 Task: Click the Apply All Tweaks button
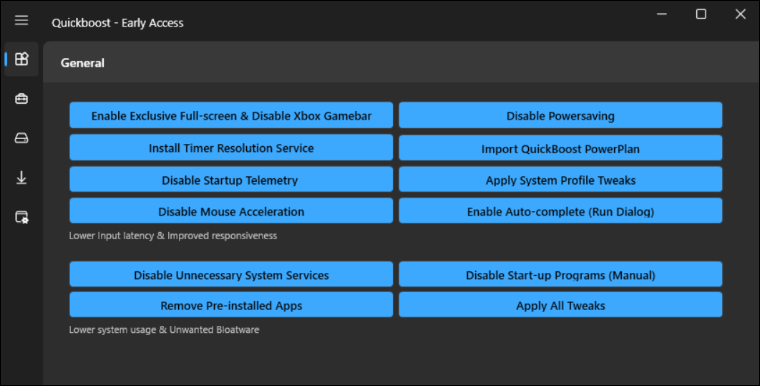click(560, 305)
